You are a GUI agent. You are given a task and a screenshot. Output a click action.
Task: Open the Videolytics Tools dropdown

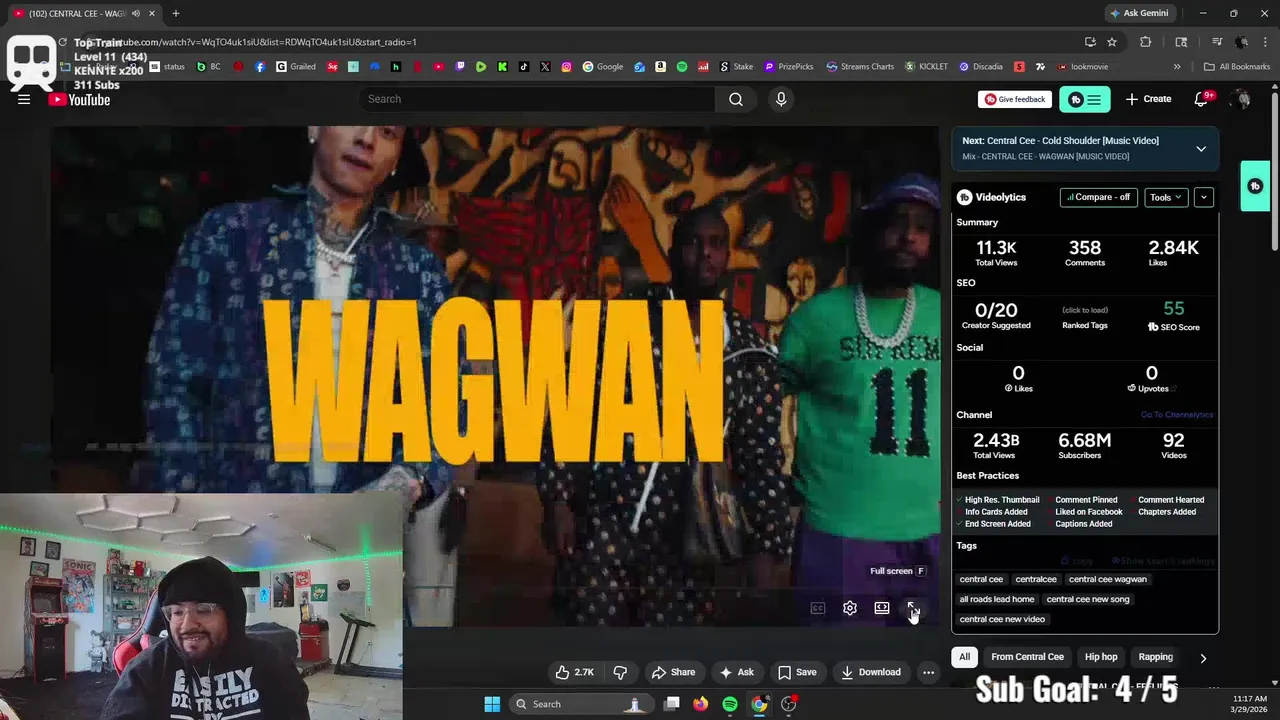coord(1166,197)
